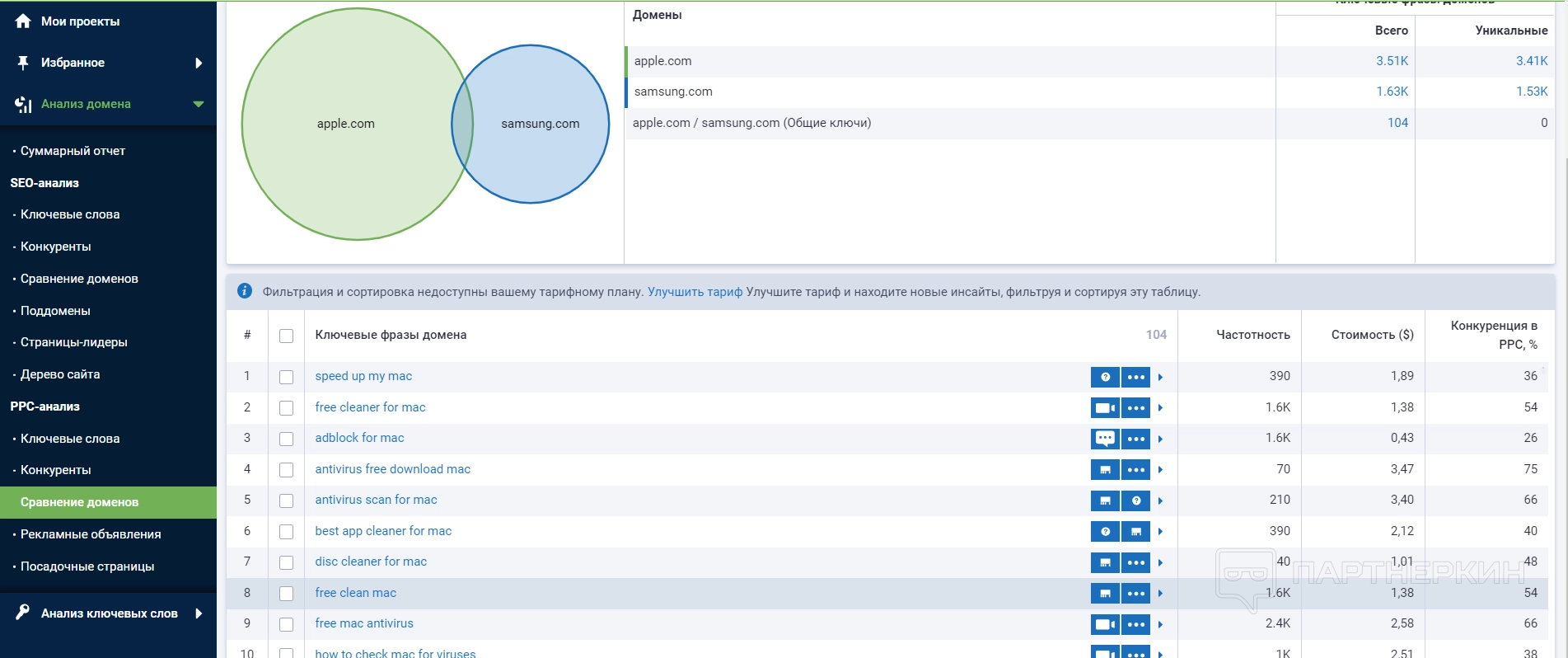Open Поддомены in the sidebar
The image size is (1568, 658).
click(55, 311)
